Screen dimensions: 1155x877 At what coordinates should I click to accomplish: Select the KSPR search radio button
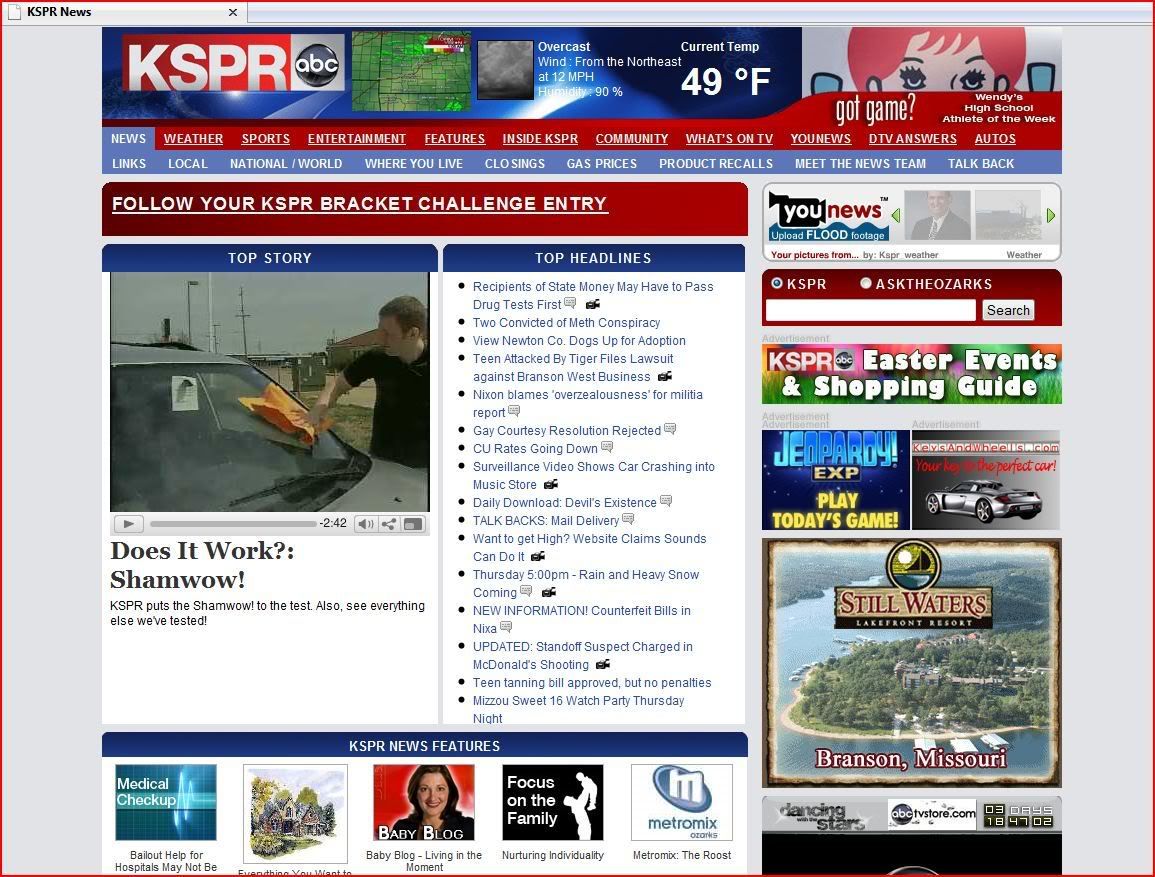pyautogui.click(x=777, y=284)
